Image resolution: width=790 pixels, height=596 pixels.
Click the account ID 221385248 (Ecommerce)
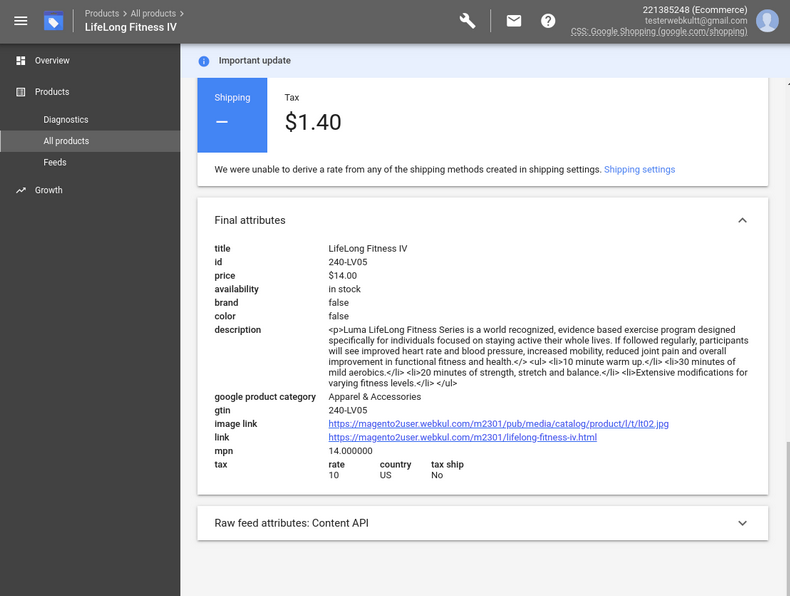[x=695, y=10]
